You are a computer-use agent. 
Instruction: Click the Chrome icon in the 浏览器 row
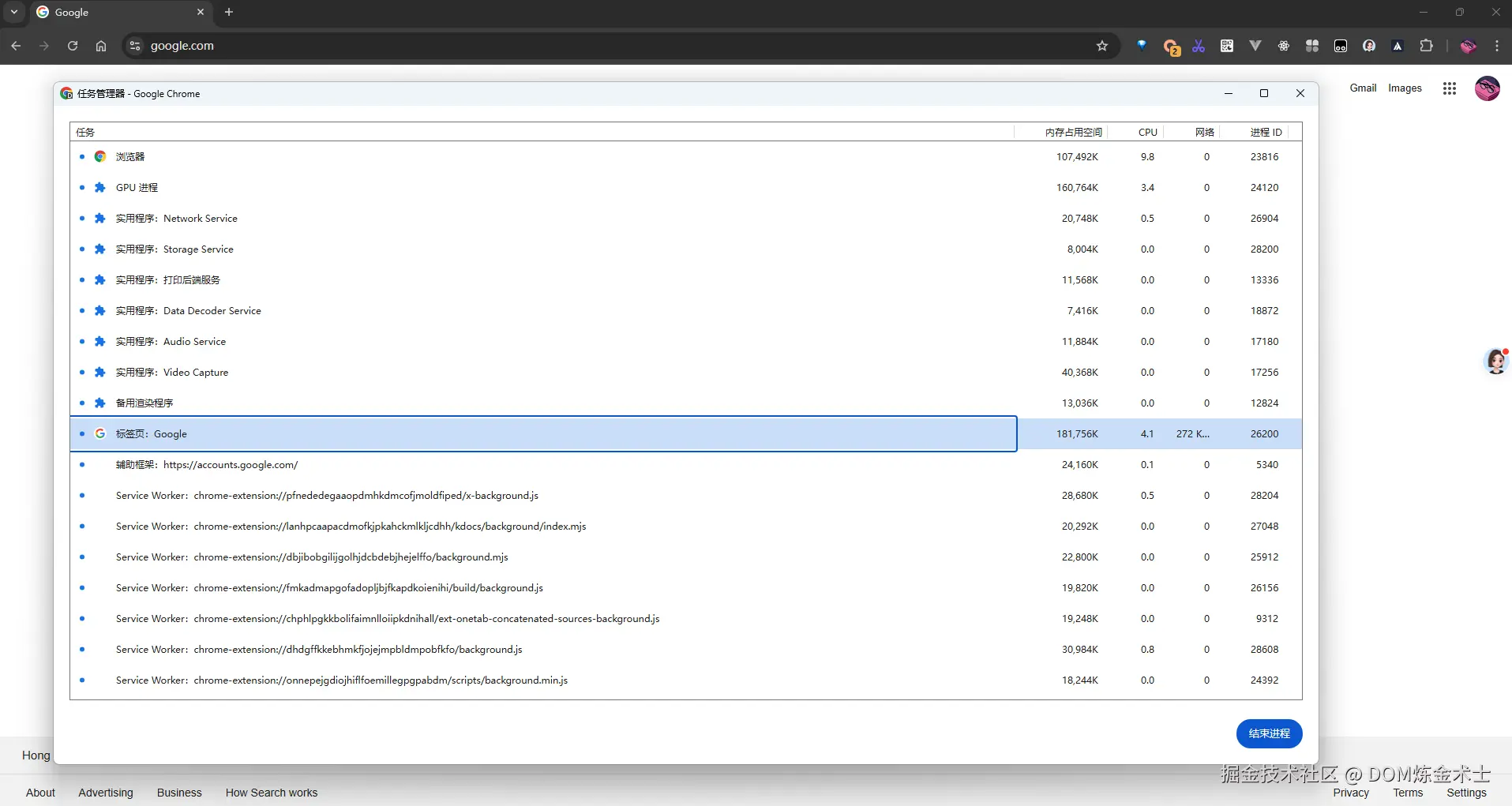click(100, 156)
